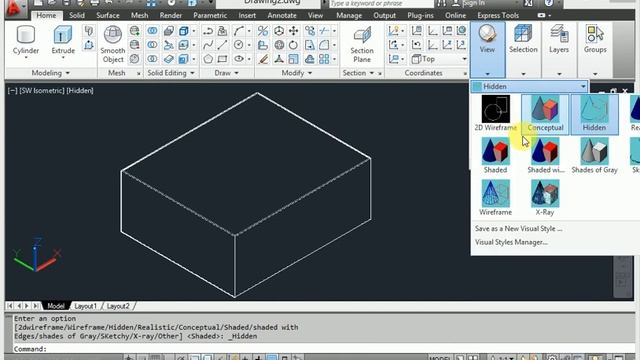640x360 pixels.
Task: Select the Rectangle draw tool
Action: coord(223,59)
